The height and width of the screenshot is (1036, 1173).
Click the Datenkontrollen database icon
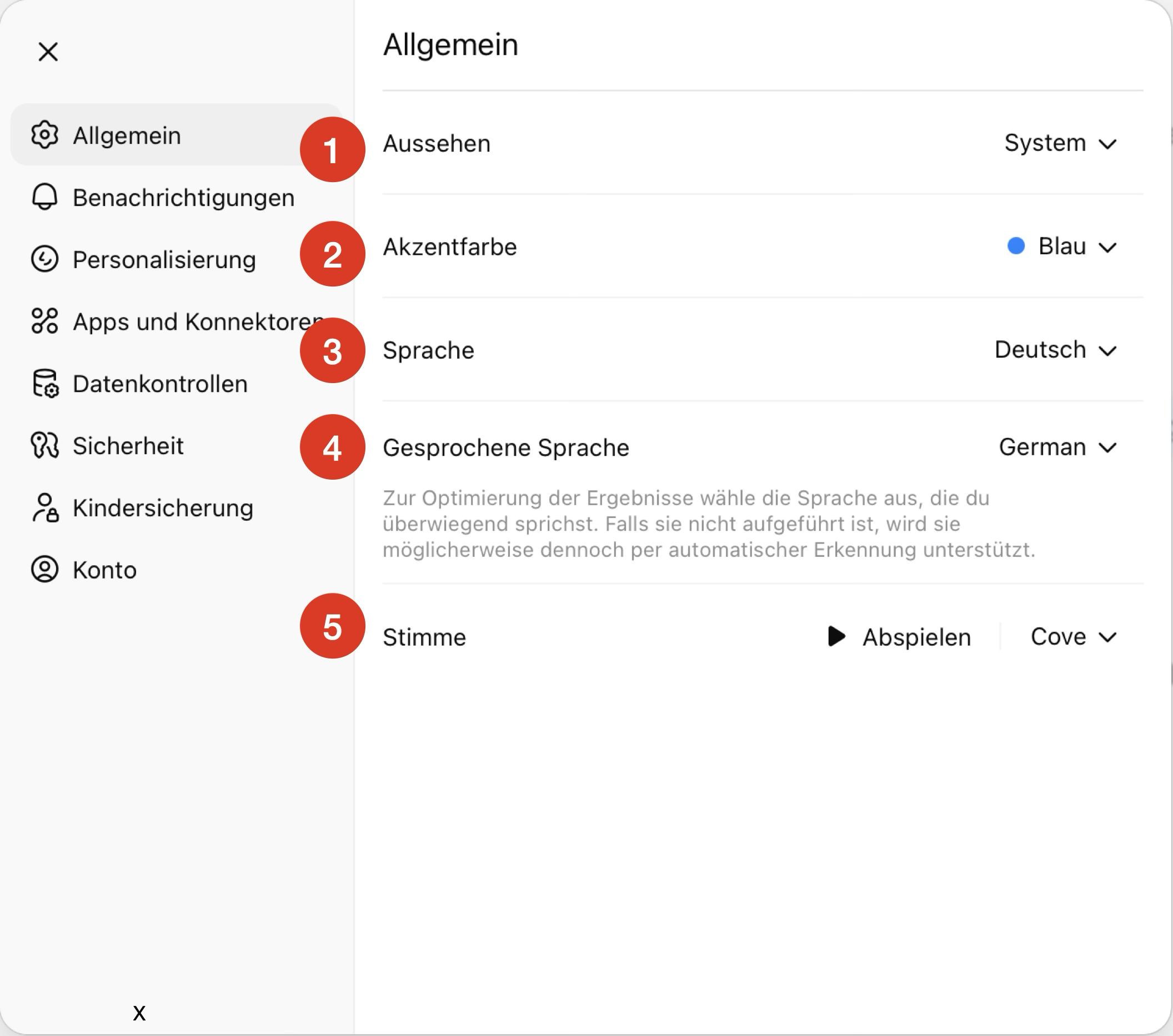[44, 383]
